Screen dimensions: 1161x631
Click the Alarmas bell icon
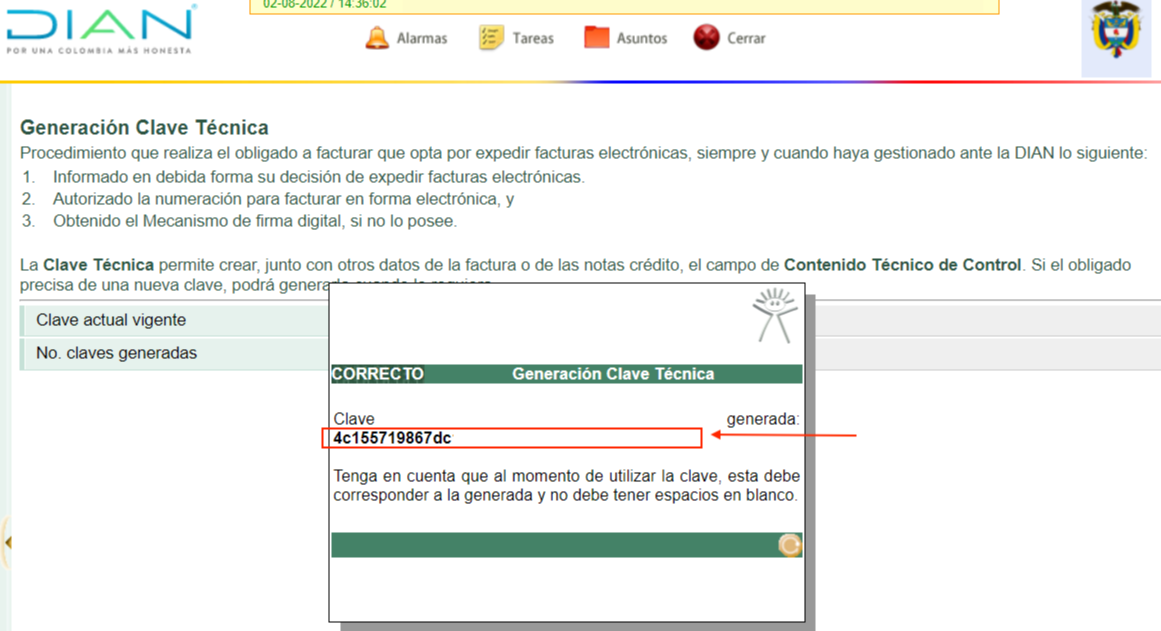pos(377,38)
